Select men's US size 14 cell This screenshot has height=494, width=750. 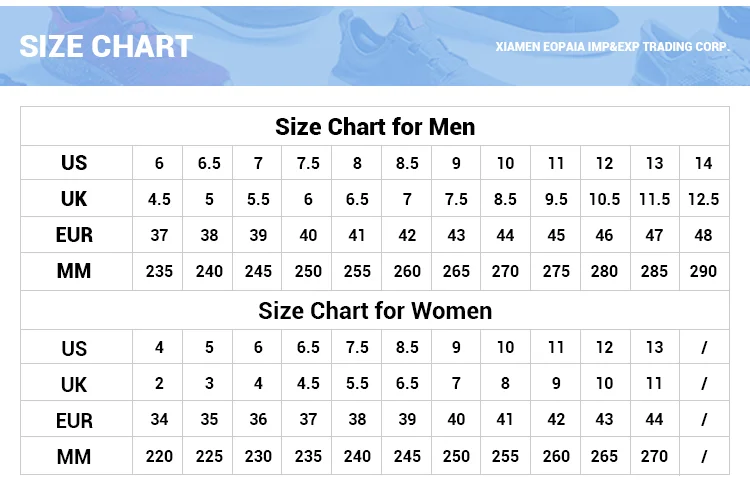[x=703, y=164]
